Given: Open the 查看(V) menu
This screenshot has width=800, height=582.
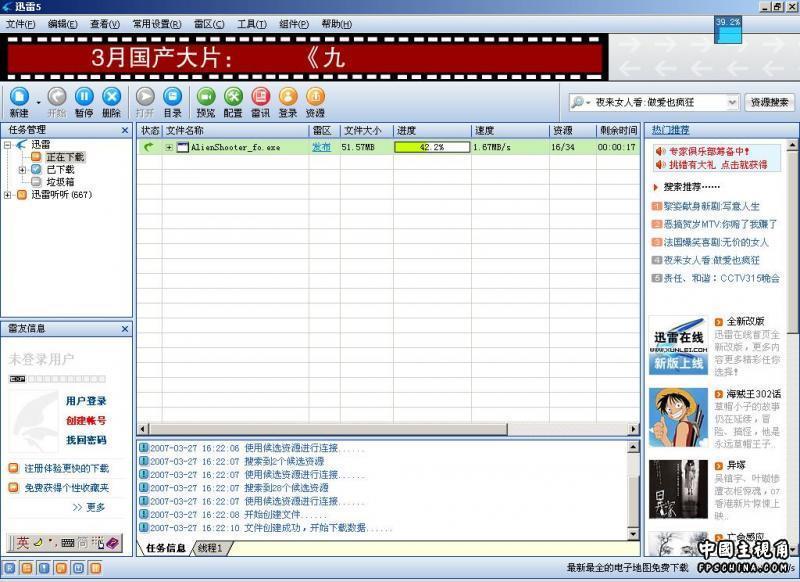Looking at the screenshot, I should coord(105,24).
